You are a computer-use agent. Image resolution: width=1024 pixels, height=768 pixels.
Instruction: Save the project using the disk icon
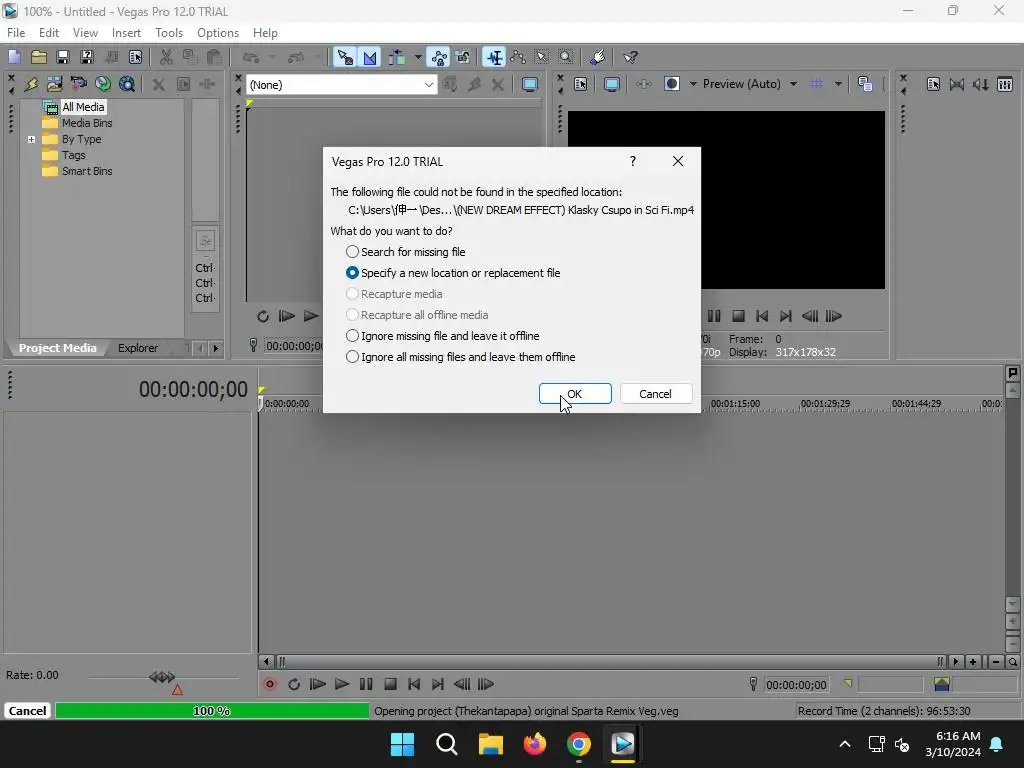coord(63,57)
